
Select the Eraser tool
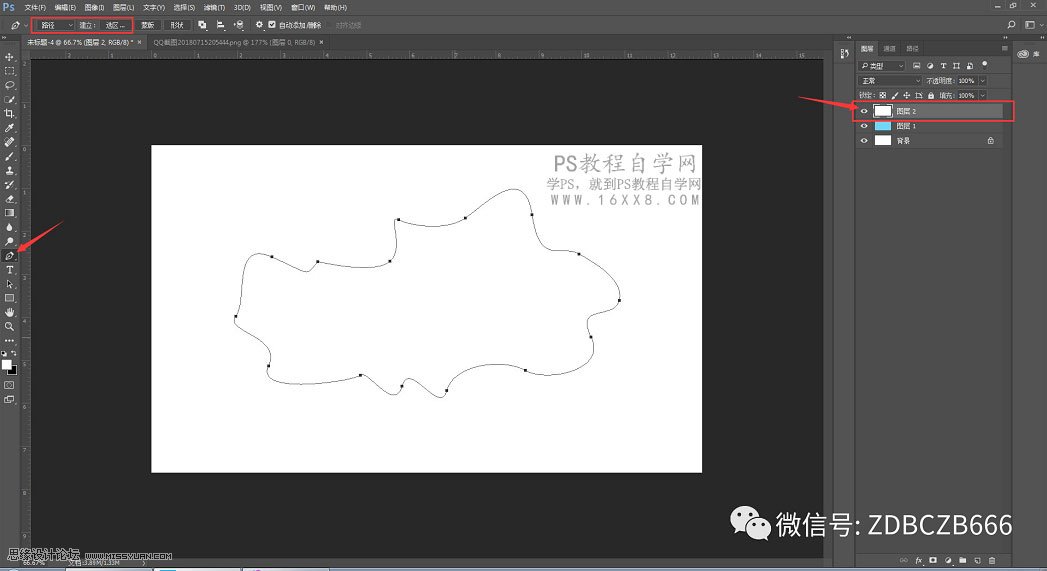[9, 199]
